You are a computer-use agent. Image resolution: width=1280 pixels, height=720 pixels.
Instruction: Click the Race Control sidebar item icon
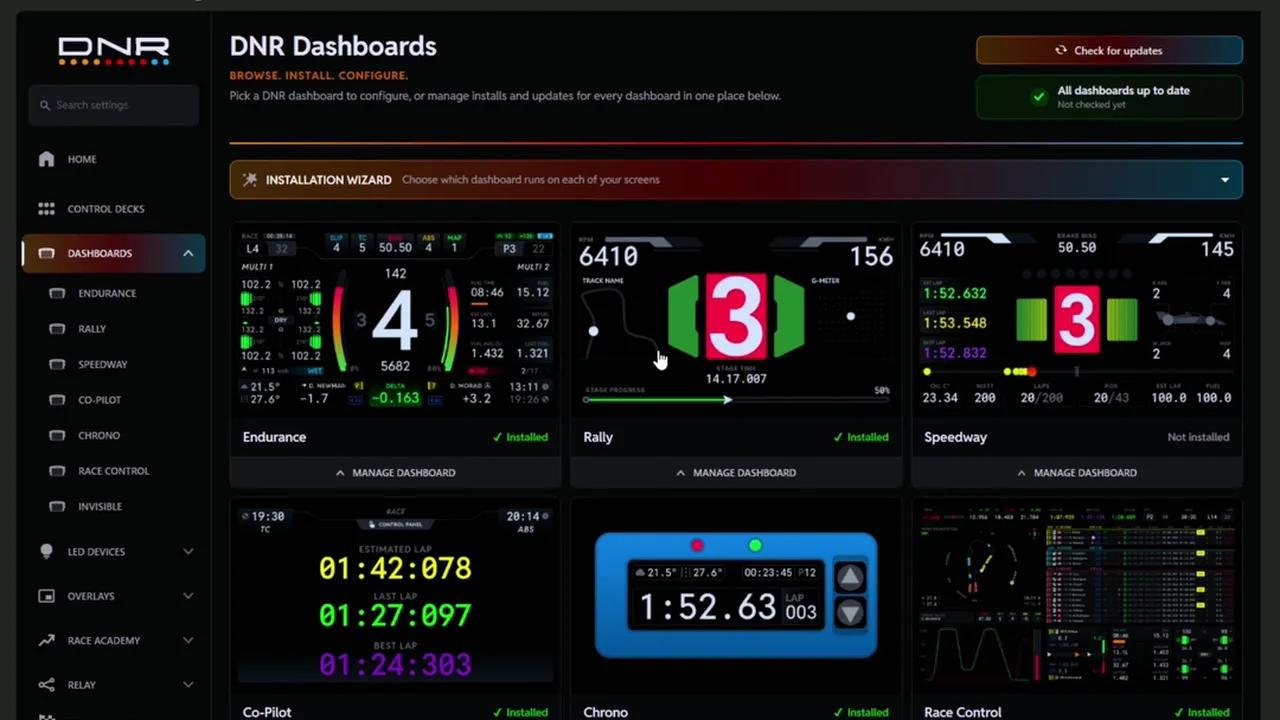point(57,471)
